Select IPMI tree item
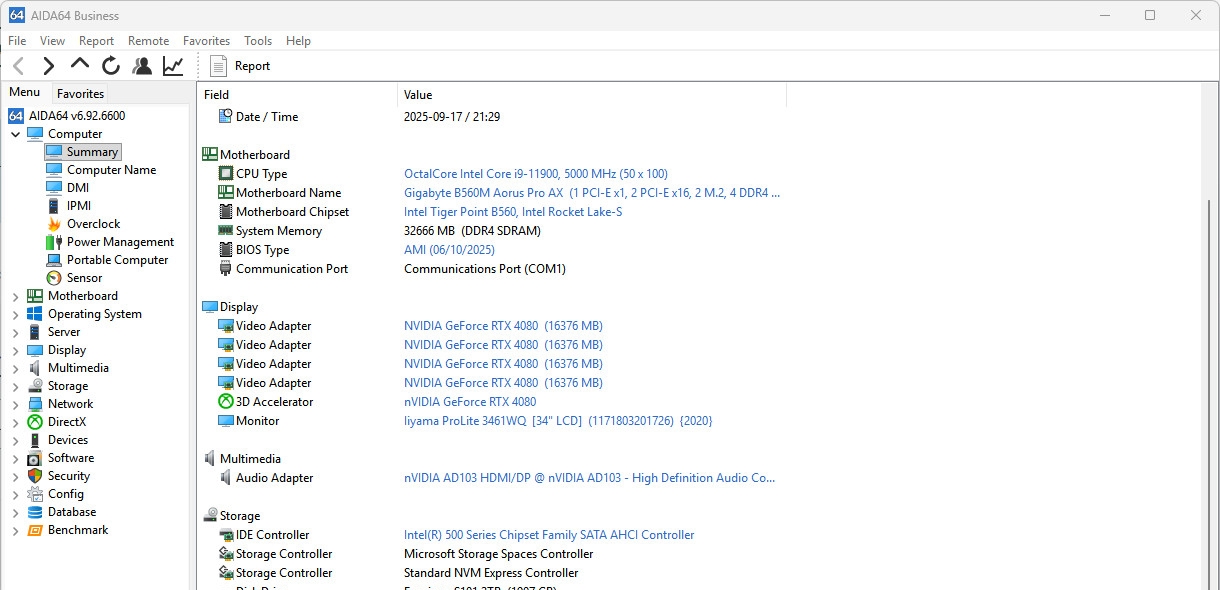Image resolution: width=1220 pixels, height=590 pixels. [x=79, y=206]
